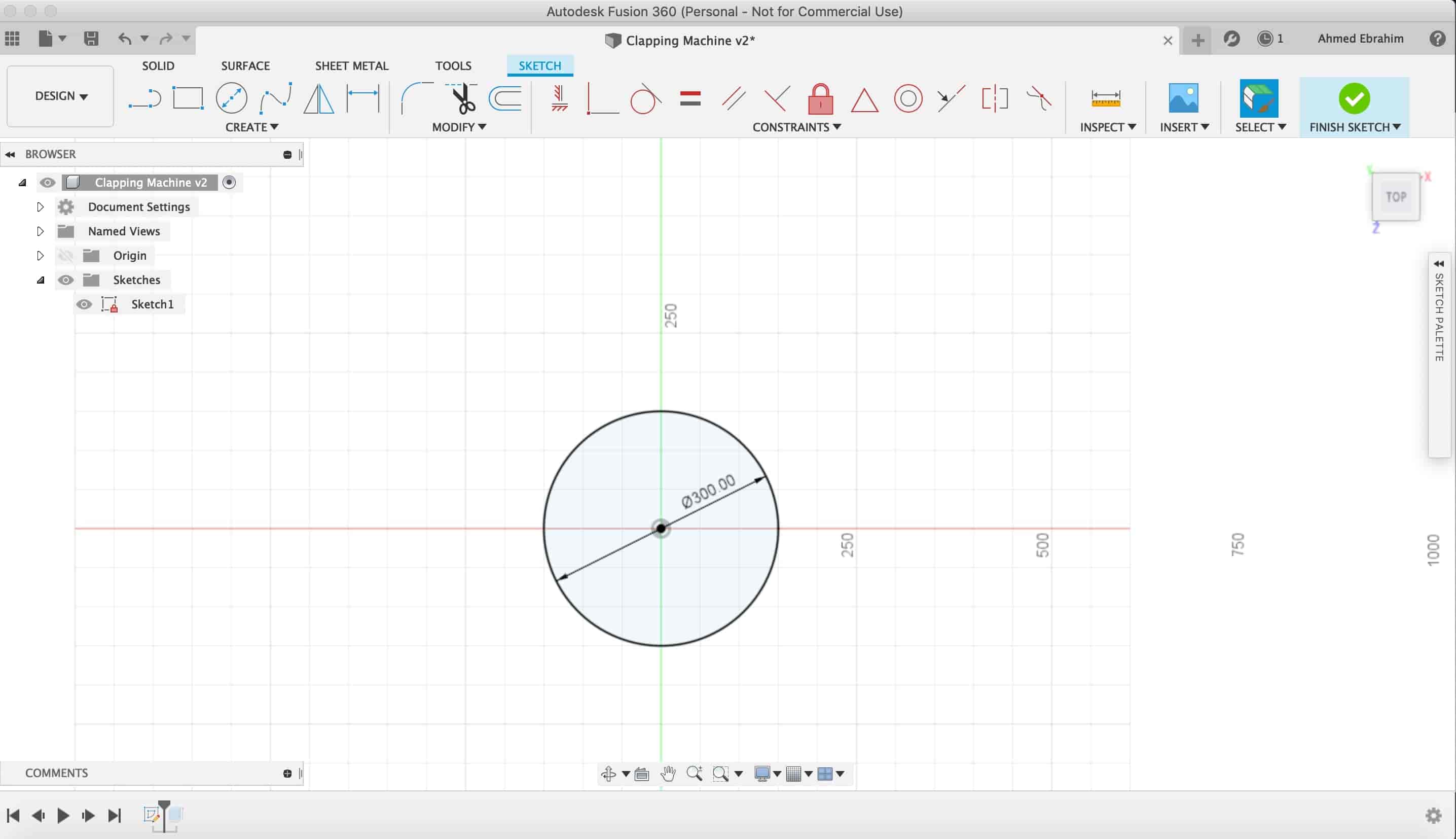Open the Measure tool icon
Viewport: 1456px width, 839px height.
coord(1105,98)
